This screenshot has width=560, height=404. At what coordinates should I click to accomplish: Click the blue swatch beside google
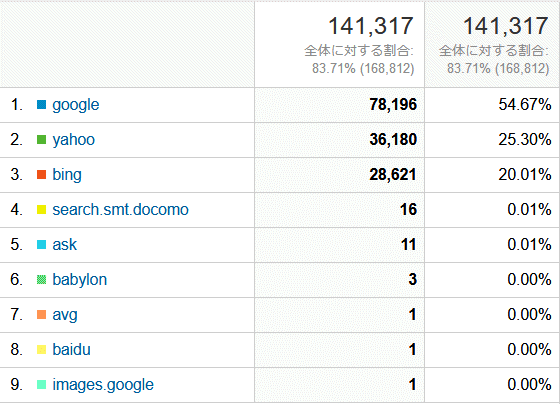(x=41, y=105)
